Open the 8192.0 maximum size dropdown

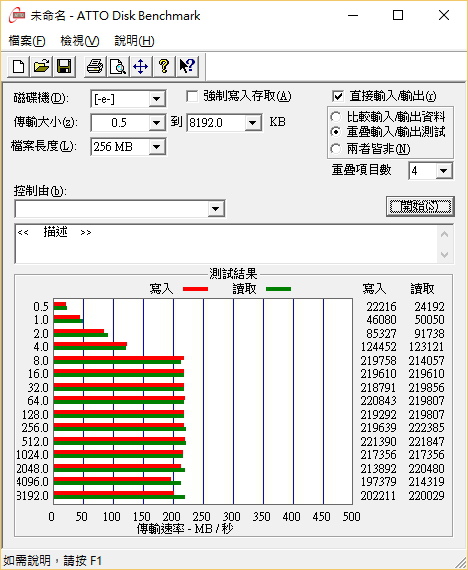tap(252, 123)
